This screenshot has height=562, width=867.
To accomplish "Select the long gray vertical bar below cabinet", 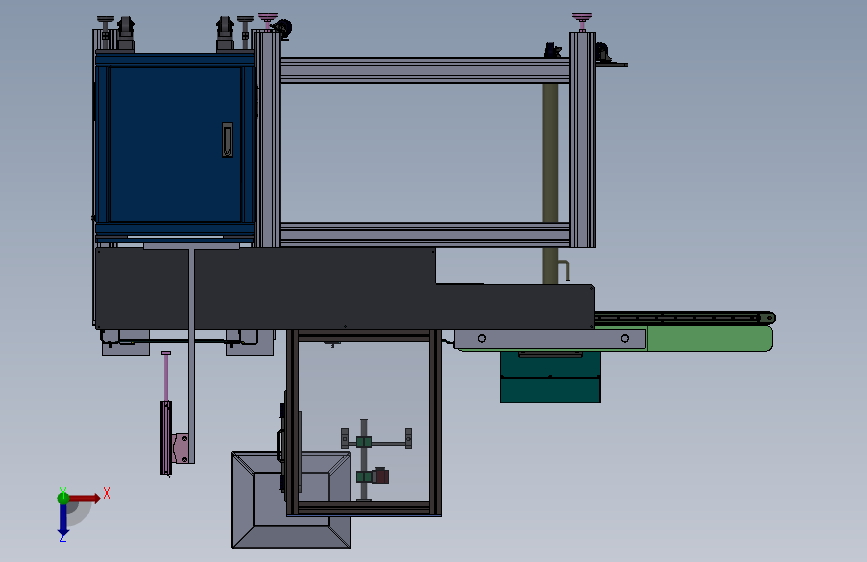I will click(191, 356).
